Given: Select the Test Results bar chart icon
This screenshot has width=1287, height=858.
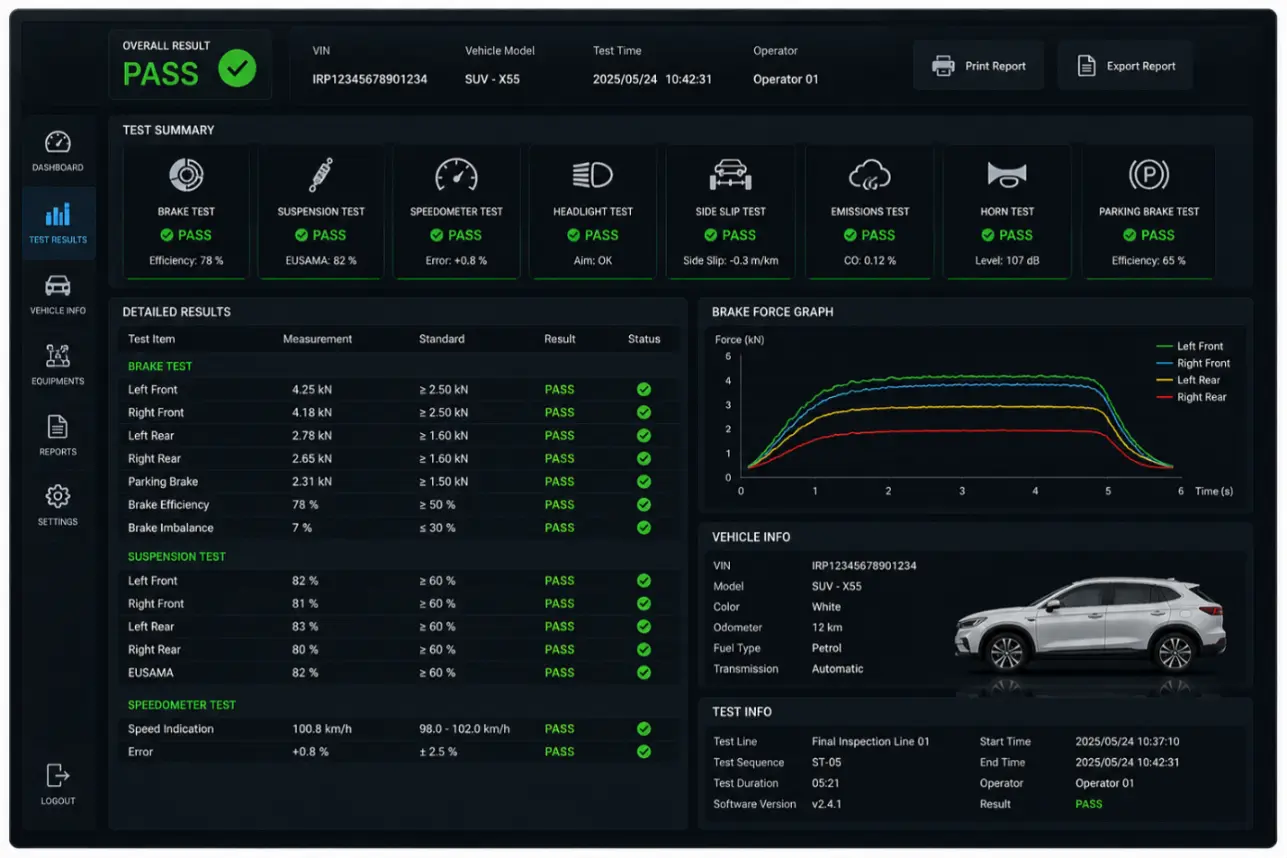Looking at the screenshot, I should coord(58,214).
